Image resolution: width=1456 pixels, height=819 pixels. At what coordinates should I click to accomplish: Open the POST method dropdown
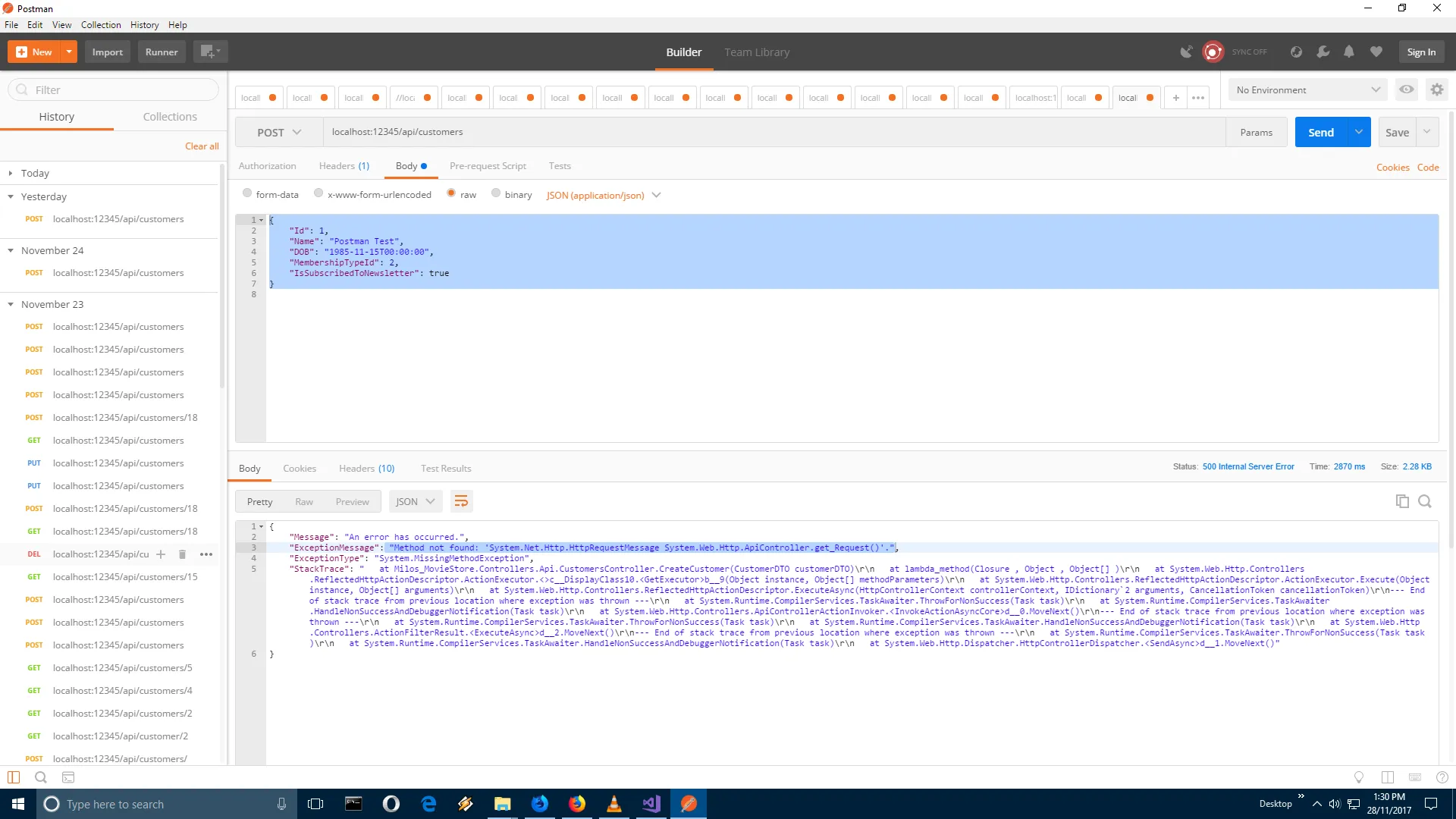(x=279, y=132)
